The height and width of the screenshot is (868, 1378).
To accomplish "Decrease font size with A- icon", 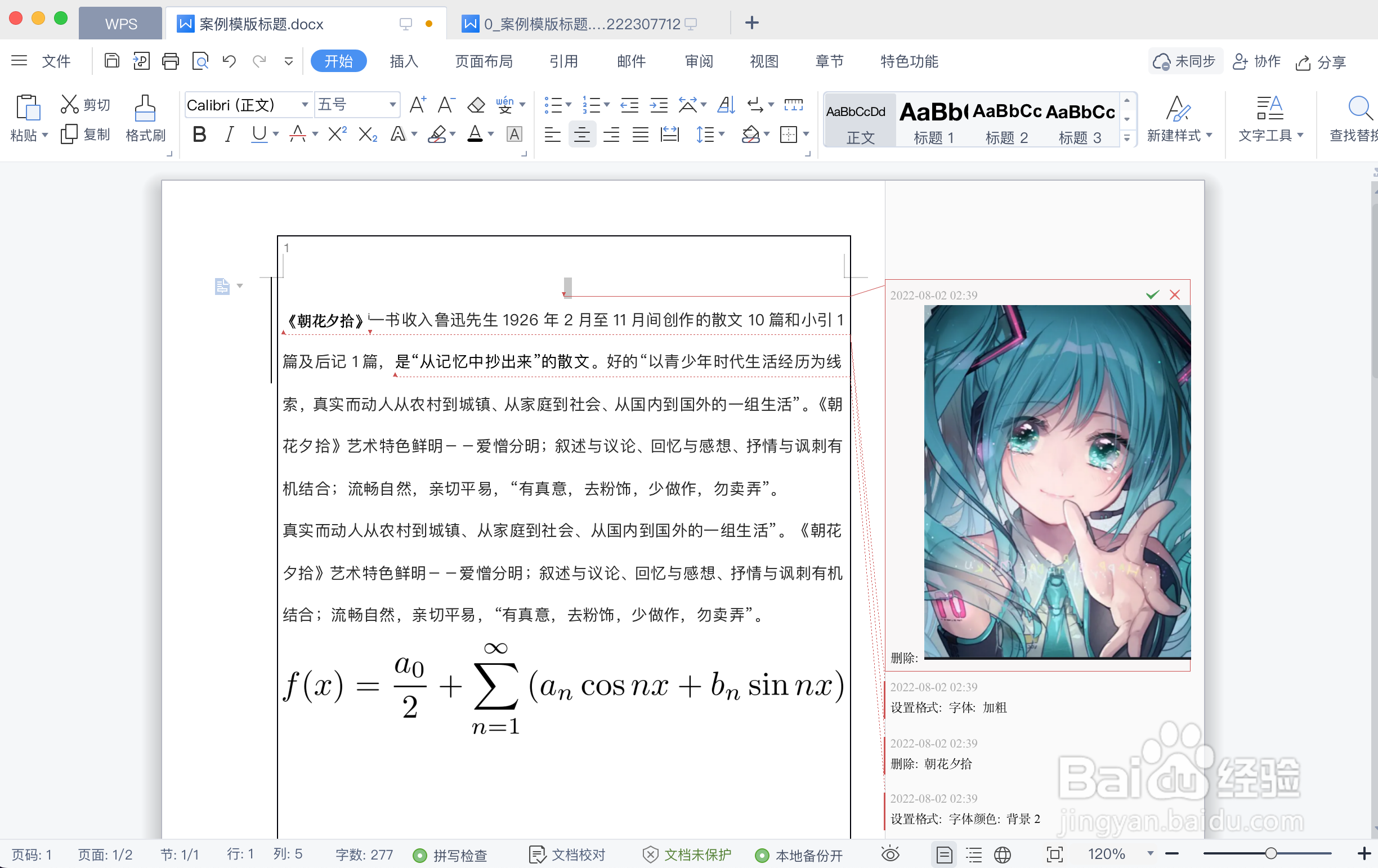I will coord(446,105).
